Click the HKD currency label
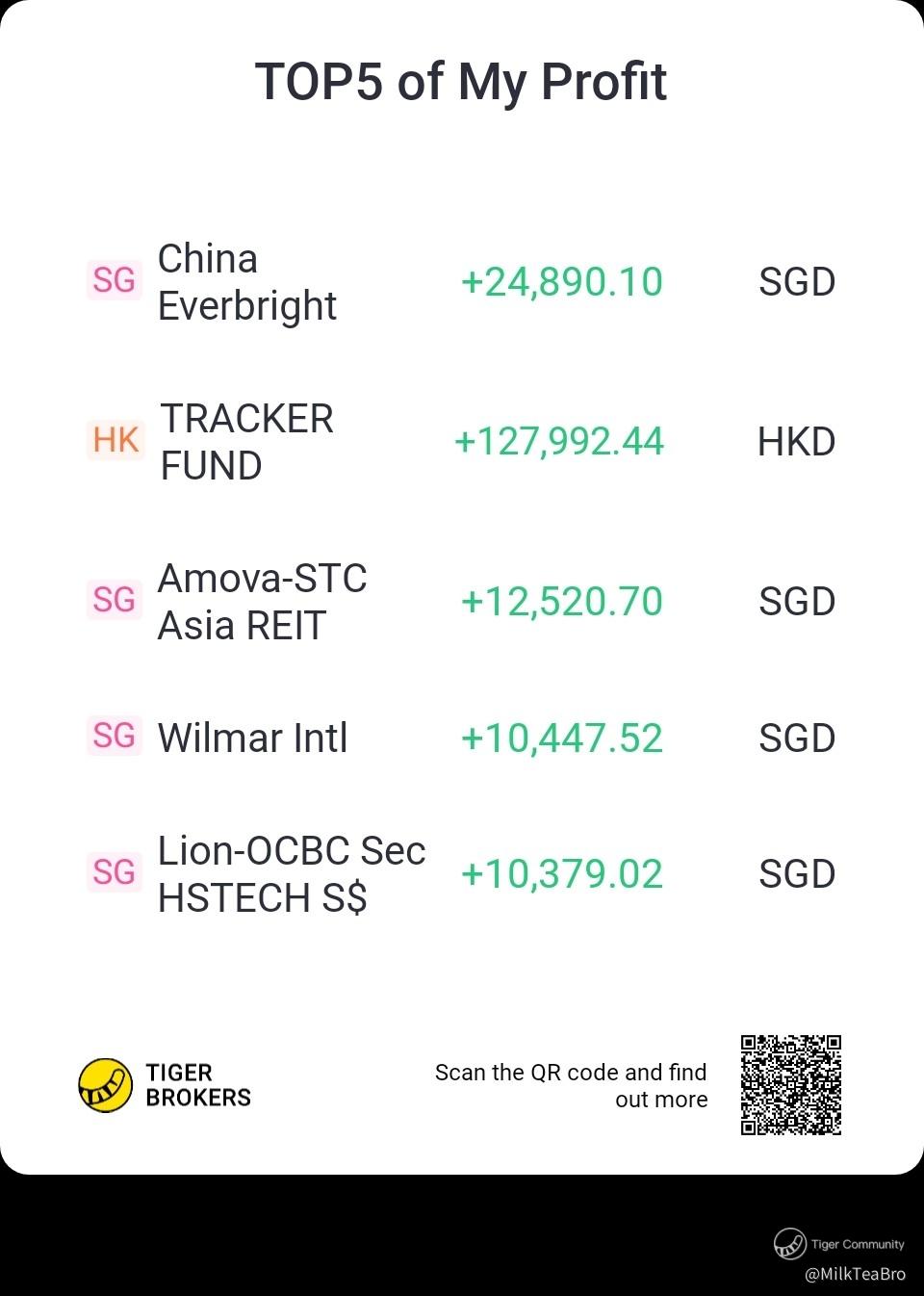The width and height of the screenshot is (924, 1296). tap(796, 442)
